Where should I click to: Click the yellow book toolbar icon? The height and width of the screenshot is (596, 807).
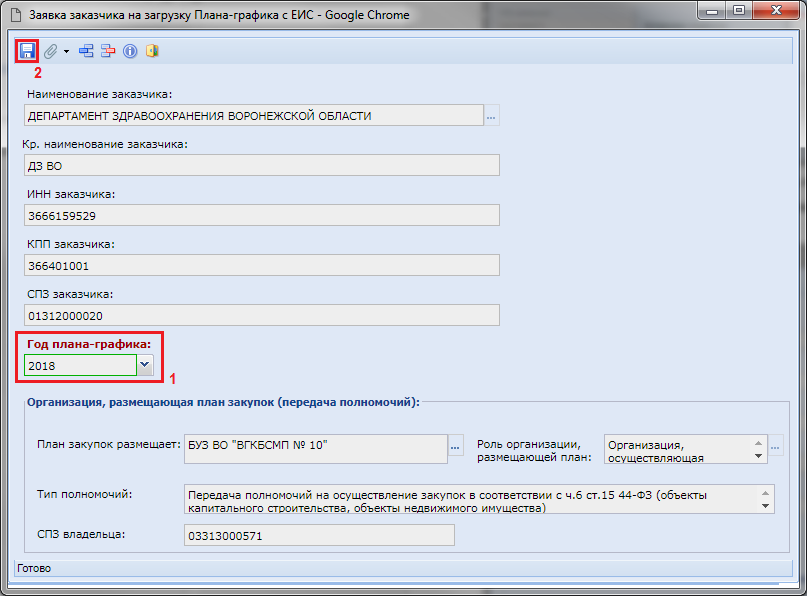point(152,51)
